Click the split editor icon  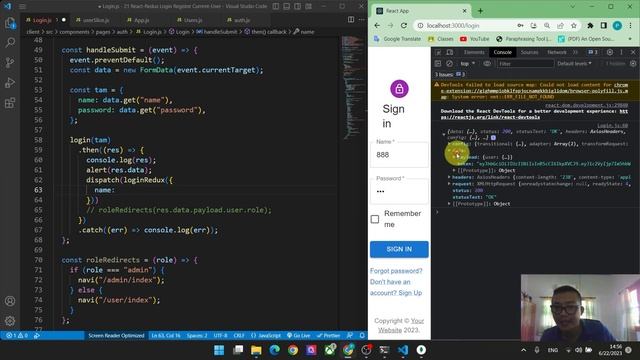tap(351, 20)
